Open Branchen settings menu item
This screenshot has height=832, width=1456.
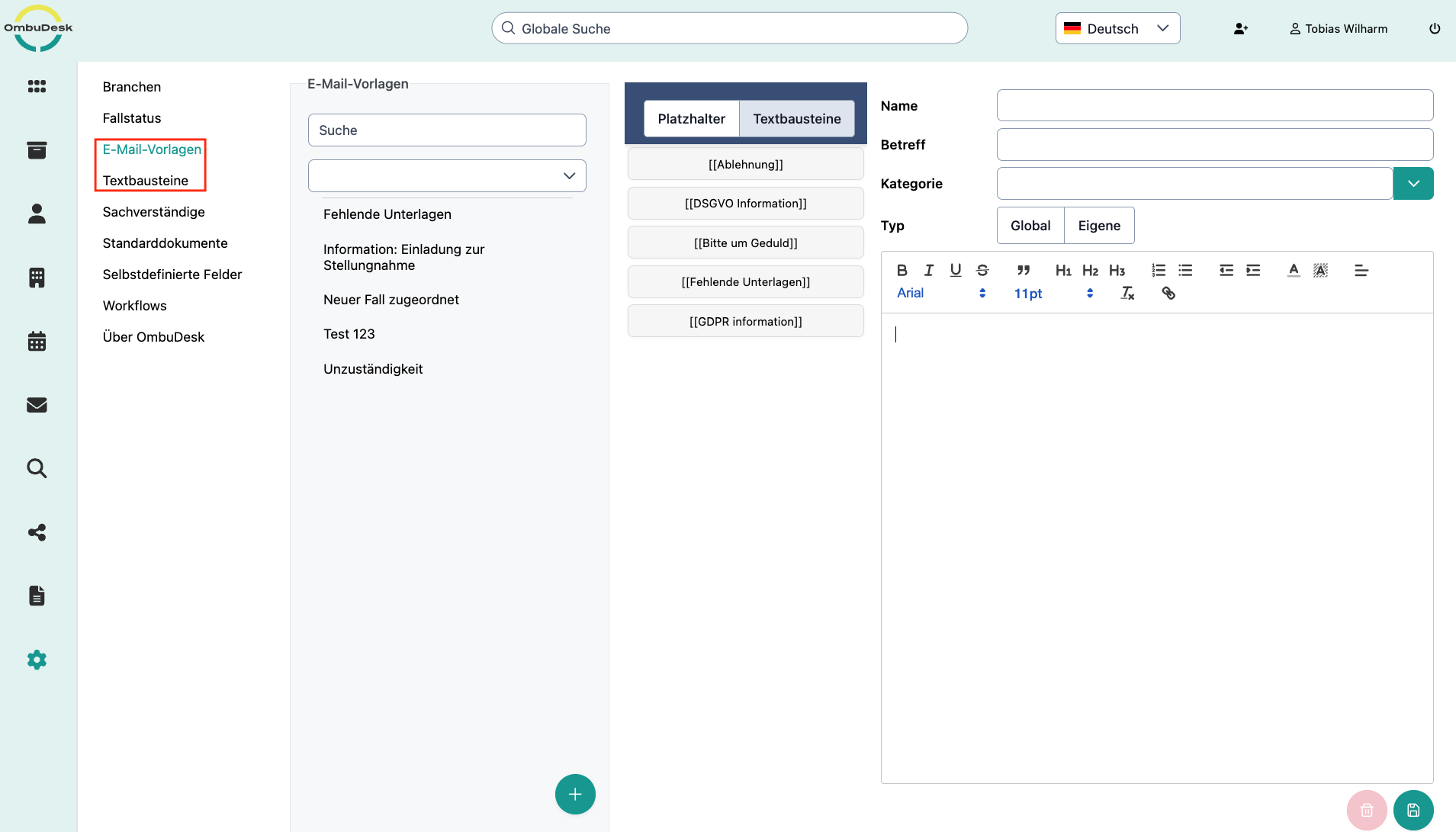131,86
